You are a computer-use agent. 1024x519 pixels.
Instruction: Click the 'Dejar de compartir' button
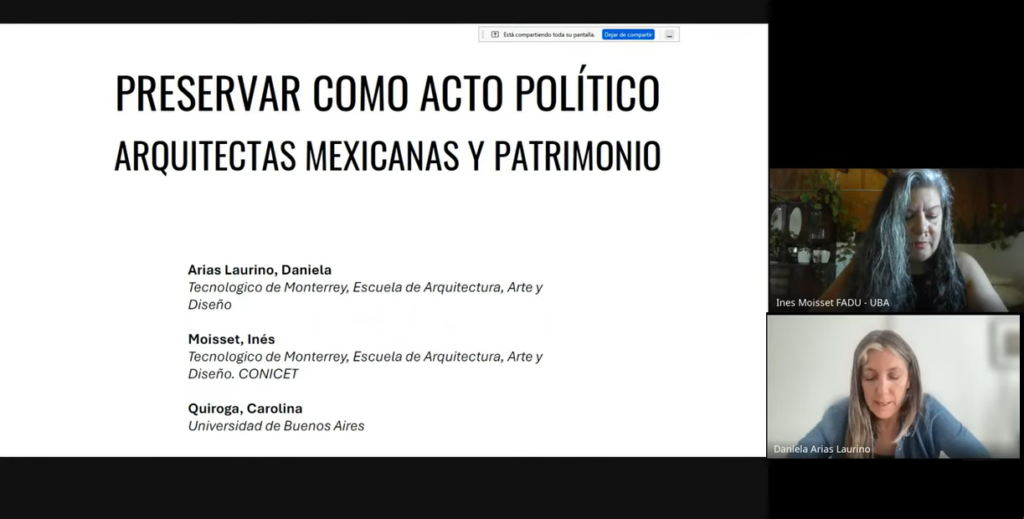628,34
